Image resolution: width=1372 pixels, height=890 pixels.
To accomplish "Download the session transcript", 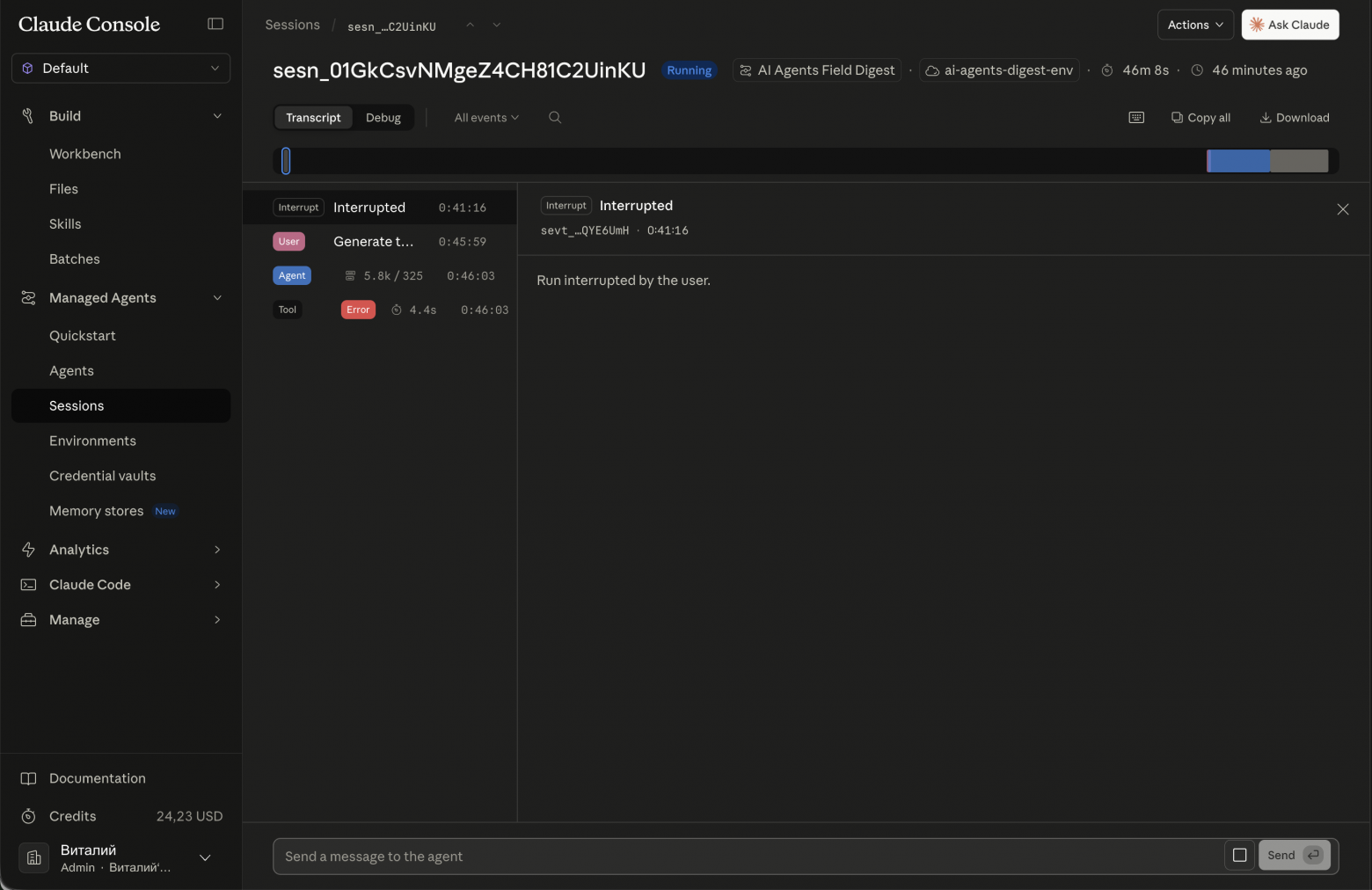I will pyautogui.click(x=1295, y=118).
